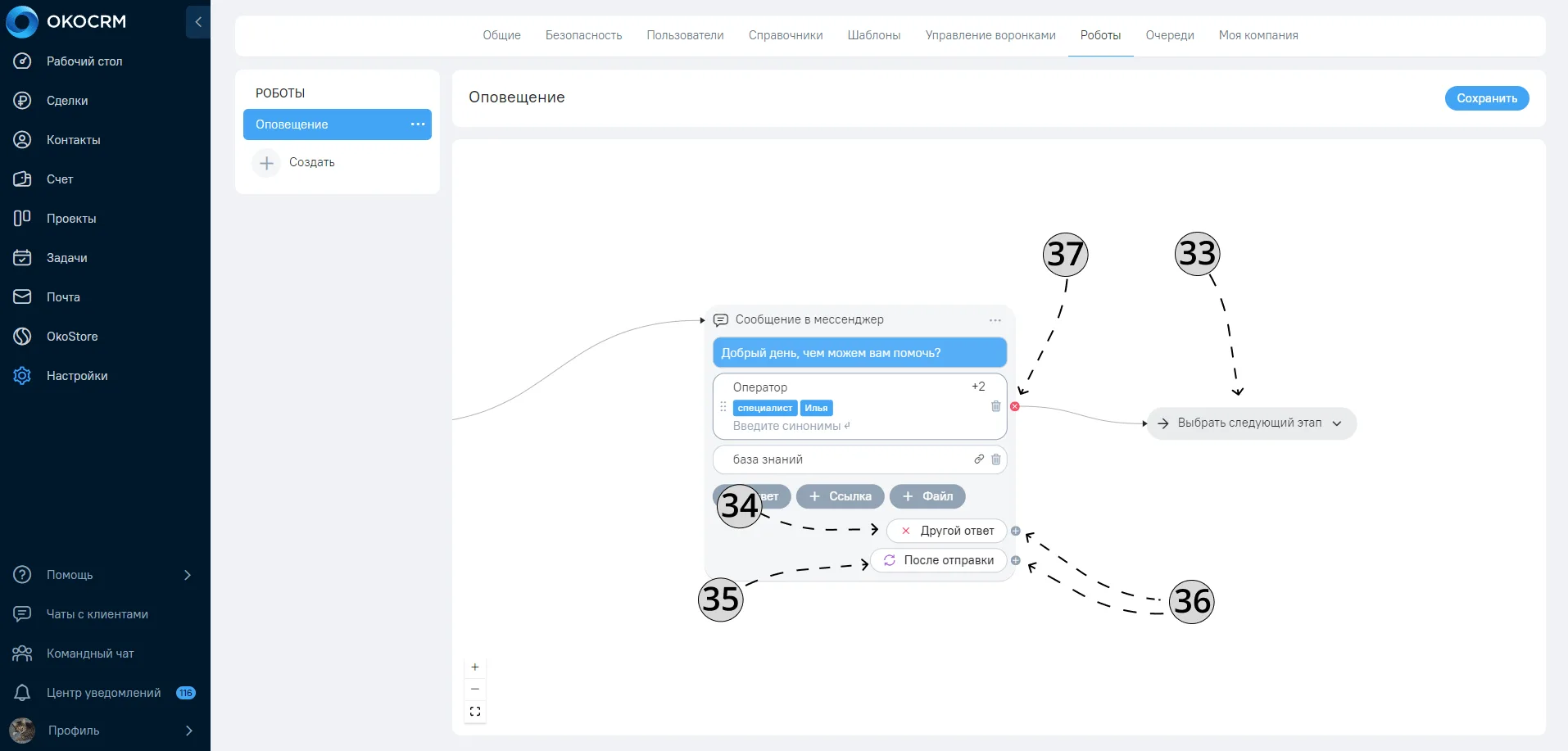The width and height of the screenshot is (1568, 751).
Task: Zoom in the canvas with plus control
Action: [475, 667]
